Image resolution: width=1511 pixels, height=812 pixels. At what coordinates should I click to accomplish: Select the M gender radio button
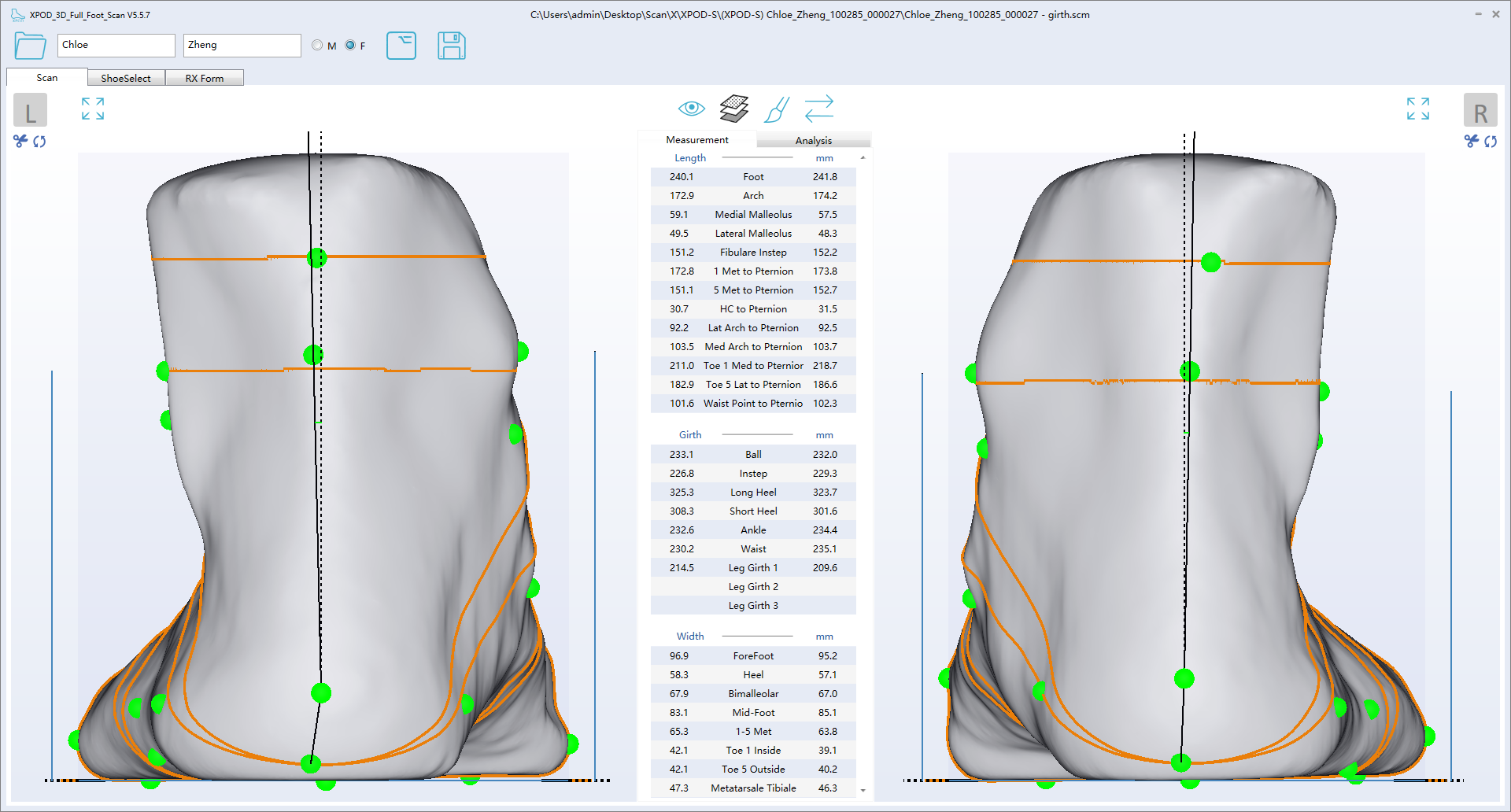(x=317, y=46)
